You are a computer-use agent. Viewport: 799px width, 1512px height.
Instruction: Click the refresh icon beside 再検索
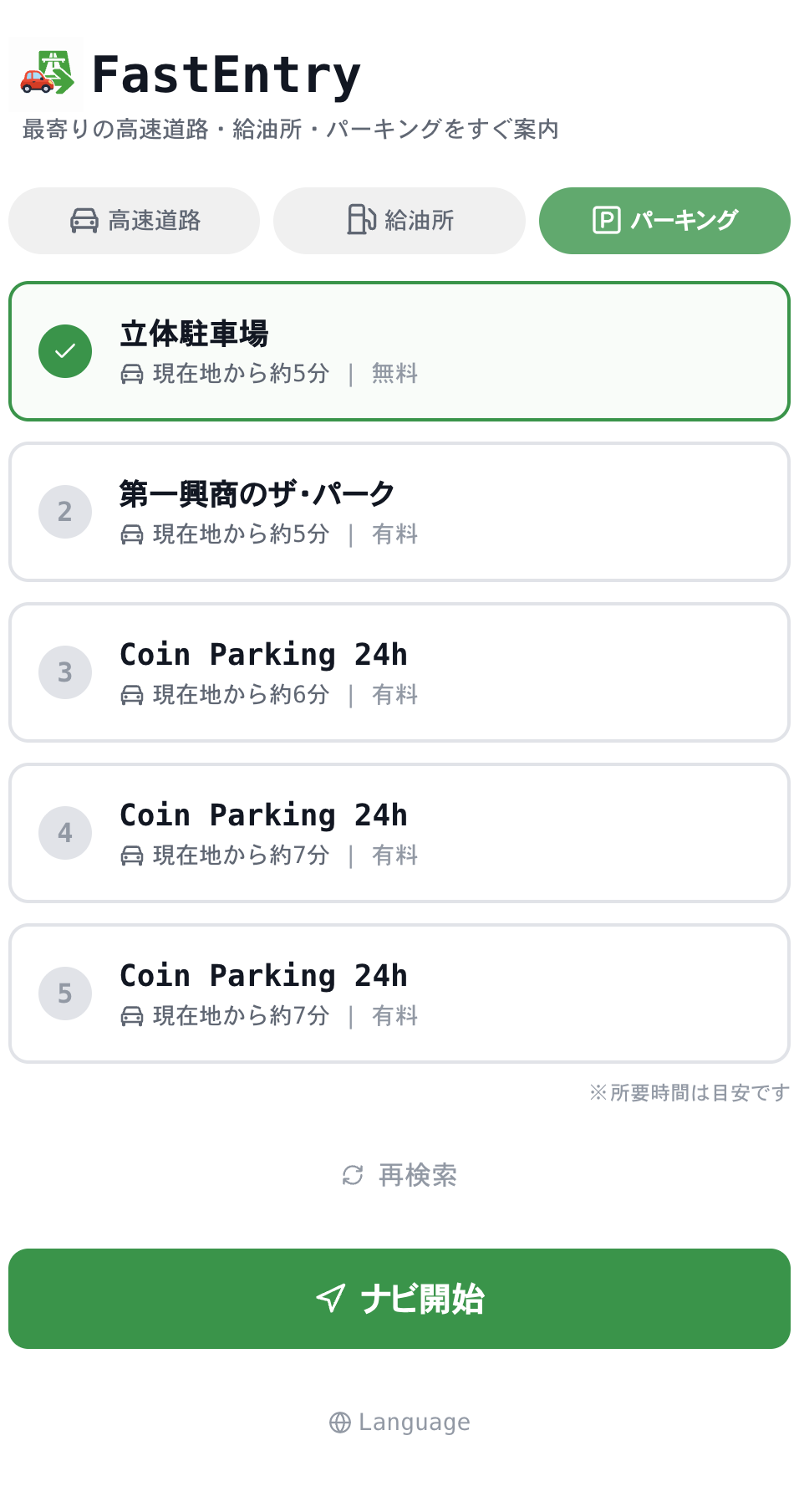click(353, 1175)
